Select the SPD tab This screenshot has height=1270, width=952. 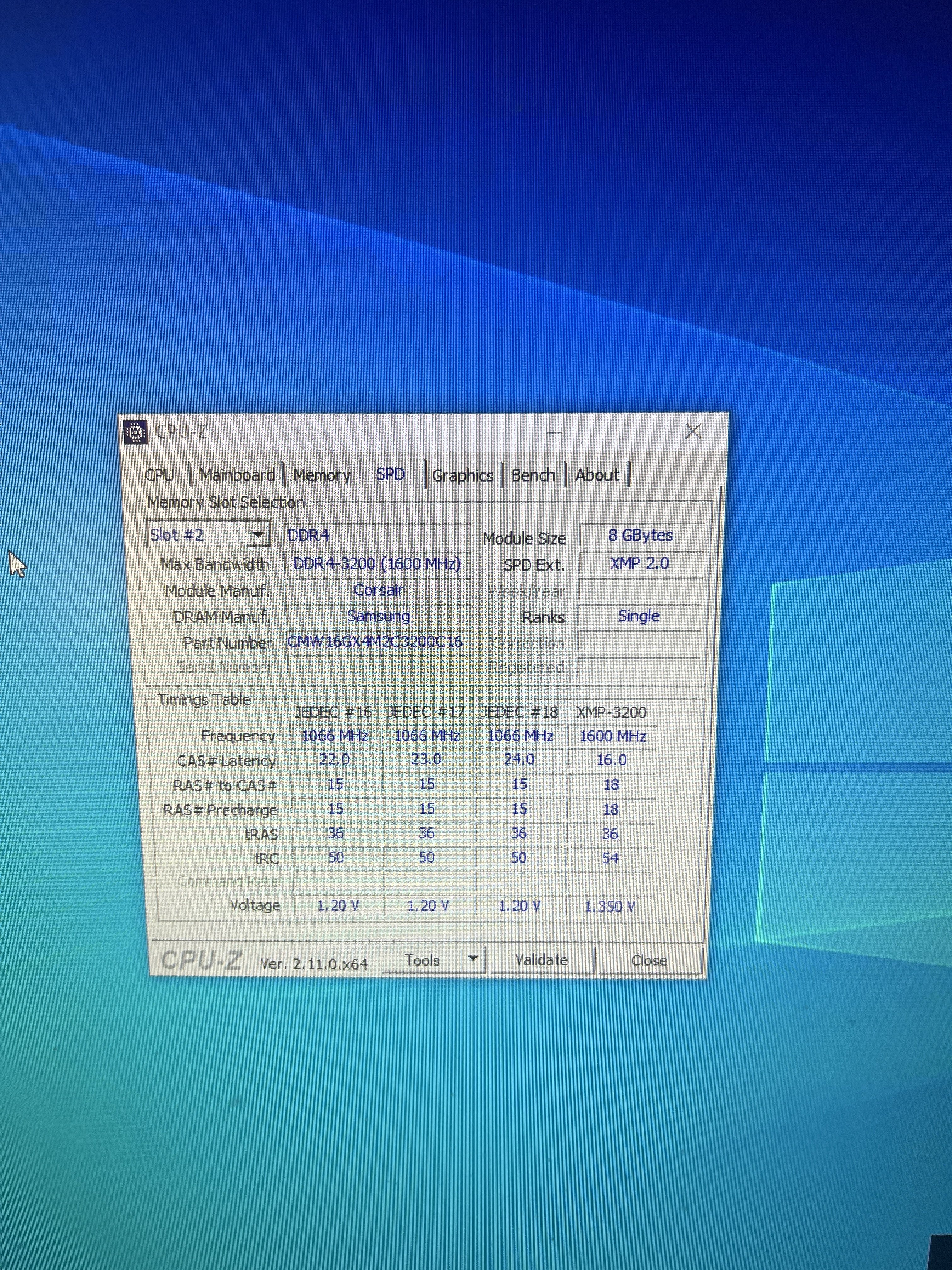click(391, 474)
